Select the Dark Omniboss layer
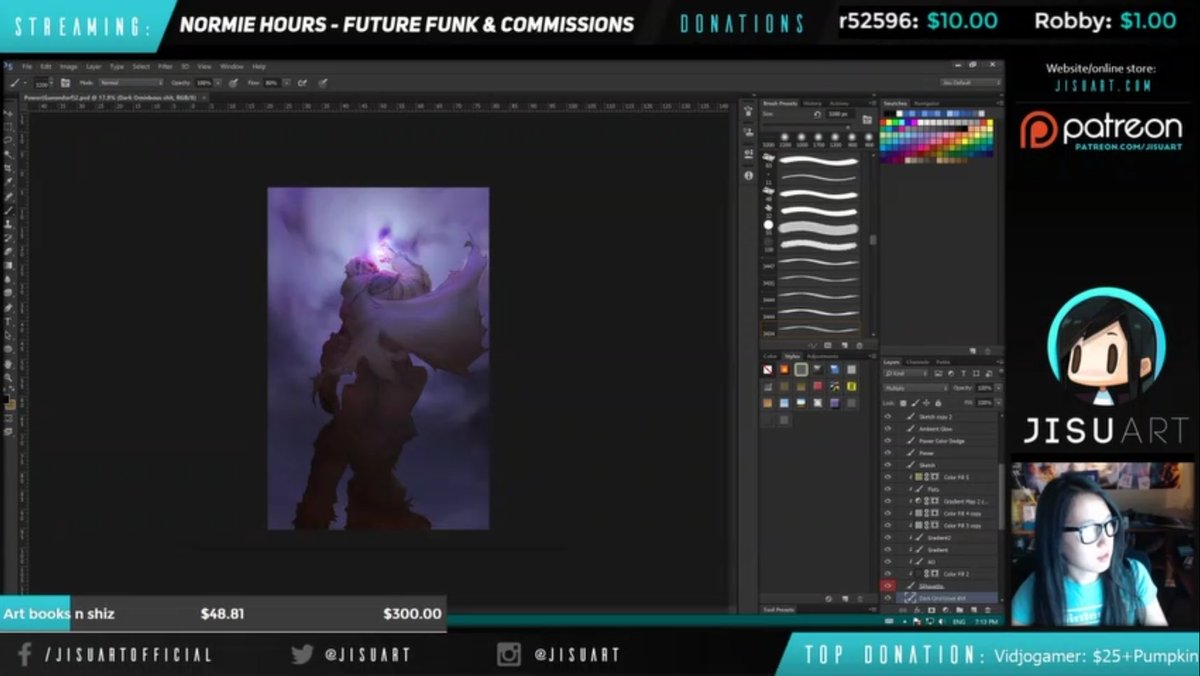This screenshot has height=676, width=1200. tap(948, 598)
